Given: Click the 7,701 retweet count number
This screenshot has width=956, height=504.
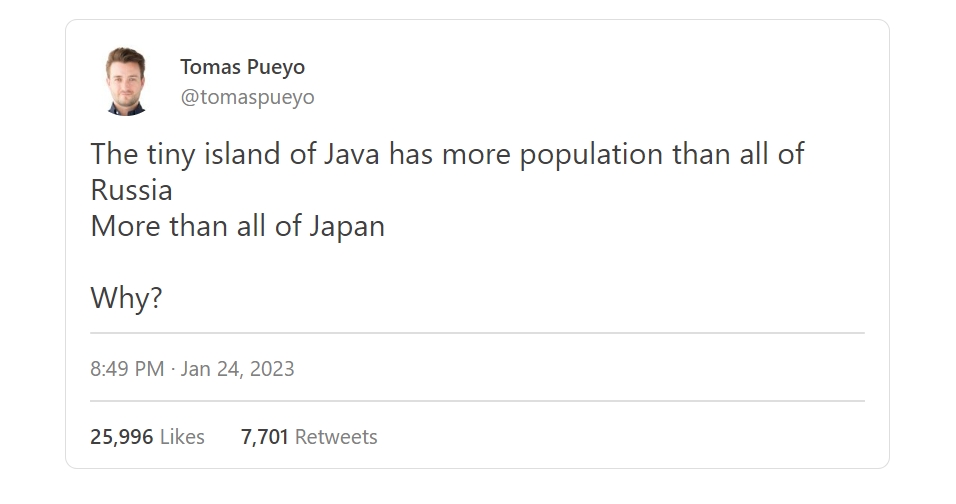Looking at the screenshot, I should tap(265, 437).
